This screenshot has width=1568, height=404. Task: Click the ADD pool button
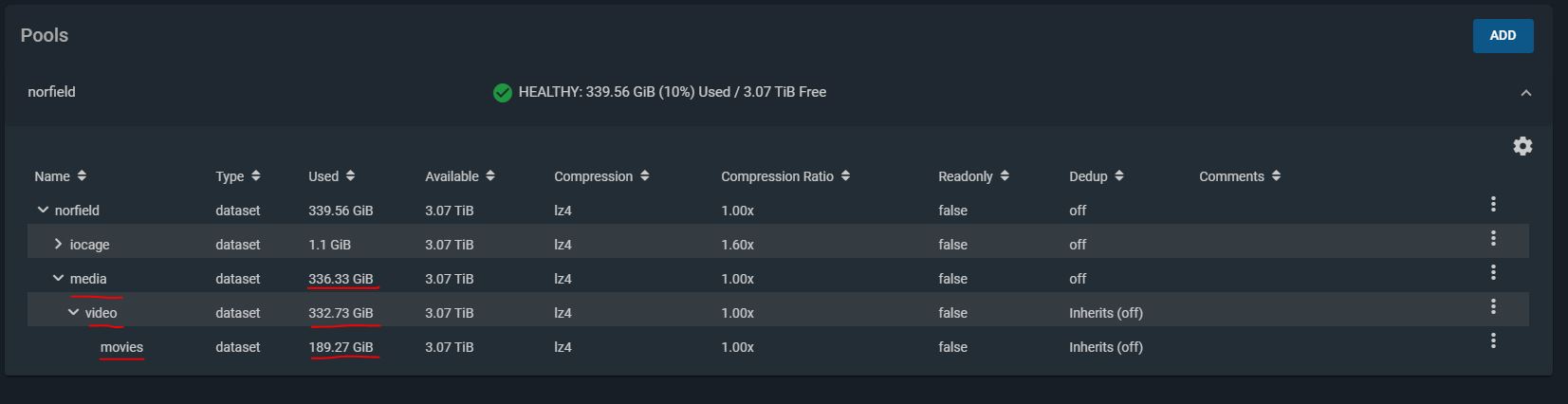pos(1503,35)
